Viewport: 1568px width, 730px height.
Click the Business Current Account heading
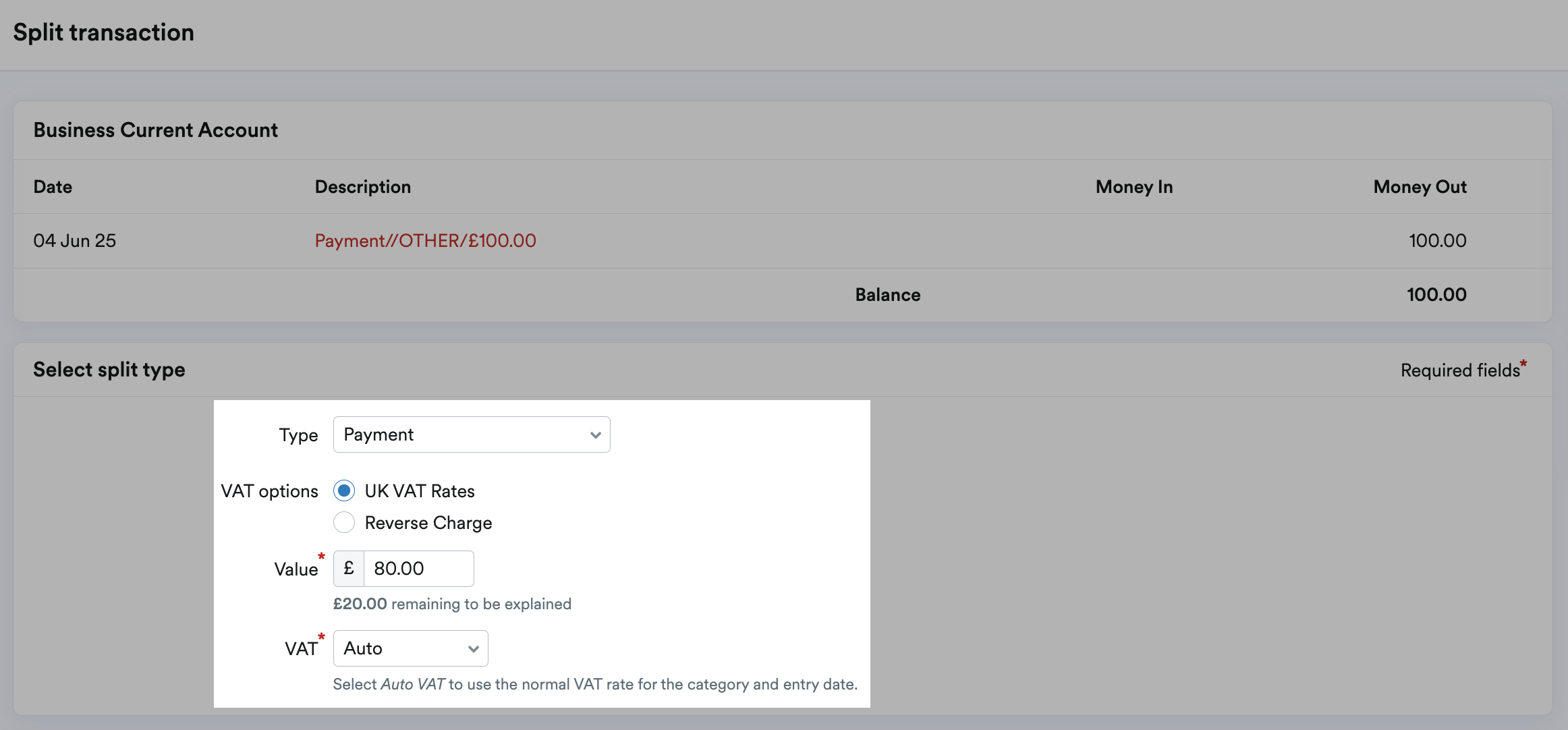[156, 130]
